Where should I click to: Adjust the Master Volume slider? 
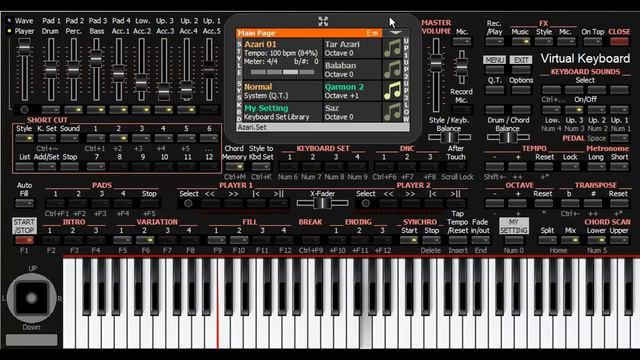436,64
